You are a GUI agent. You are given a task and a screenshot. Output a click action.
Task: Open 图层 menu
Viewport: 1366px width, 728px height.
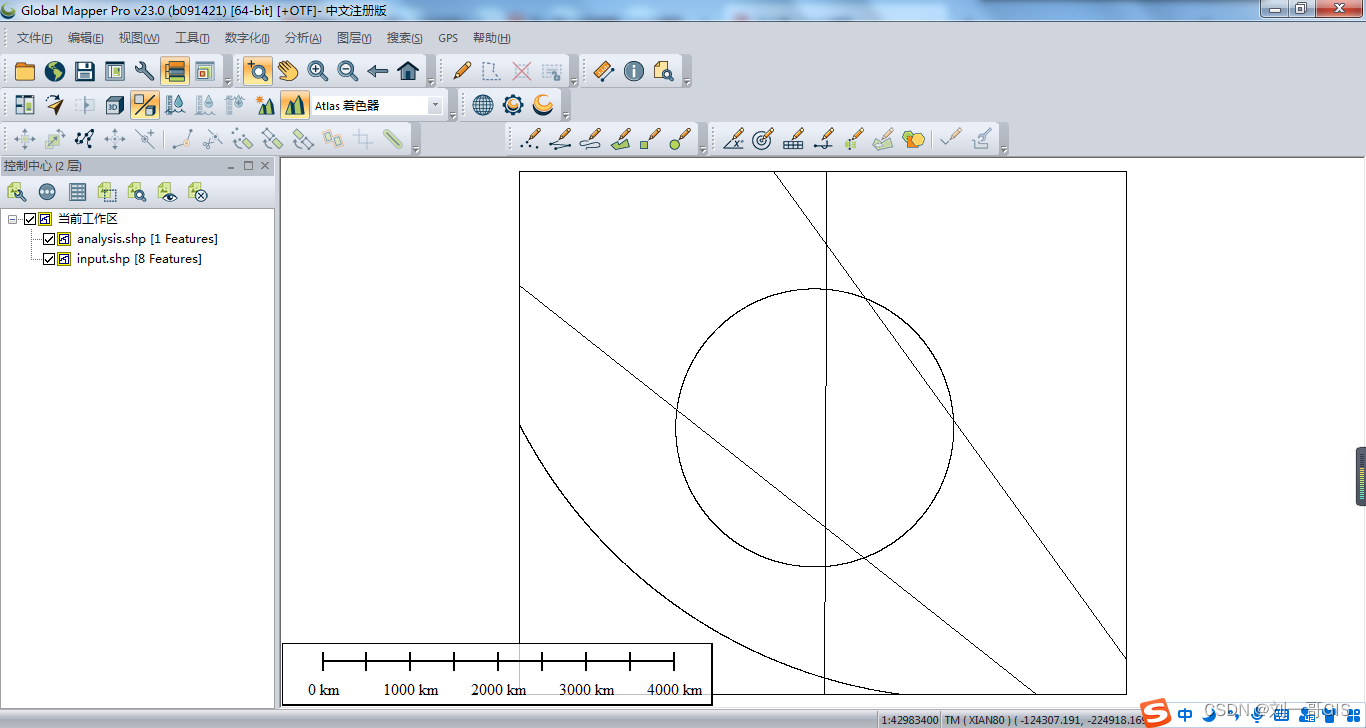pyautogui.click(x=354, y=38)
